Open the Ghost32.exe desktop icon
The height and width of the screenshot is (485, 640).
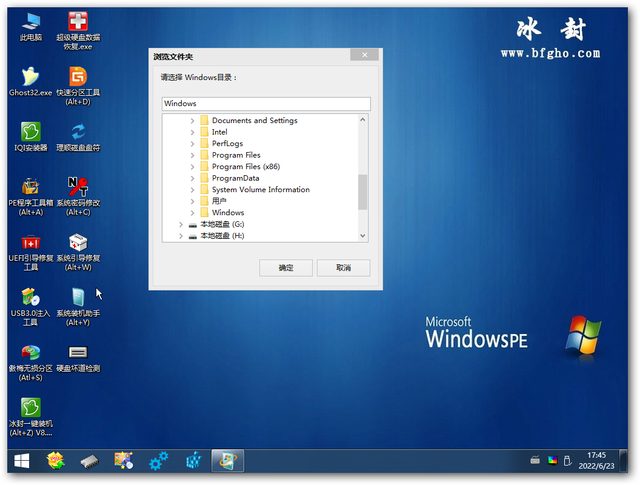tap(31, 81)
